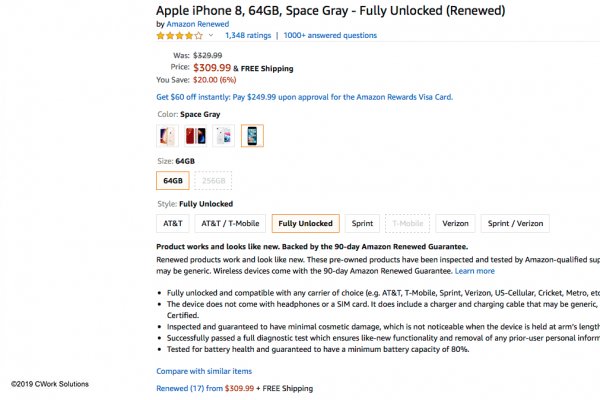This screenshot has width=600, height=400.
Task: Open the Amazon Renewed seller link
Action: pyautogui.click(x=199, y=23)
